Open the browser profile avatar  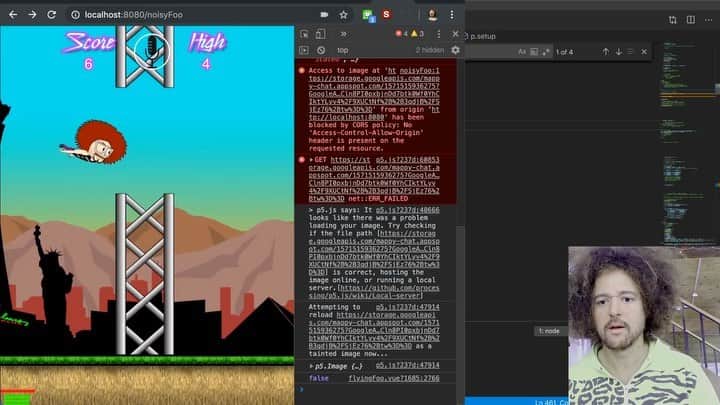pyautogui.click(x=432, y=15)
